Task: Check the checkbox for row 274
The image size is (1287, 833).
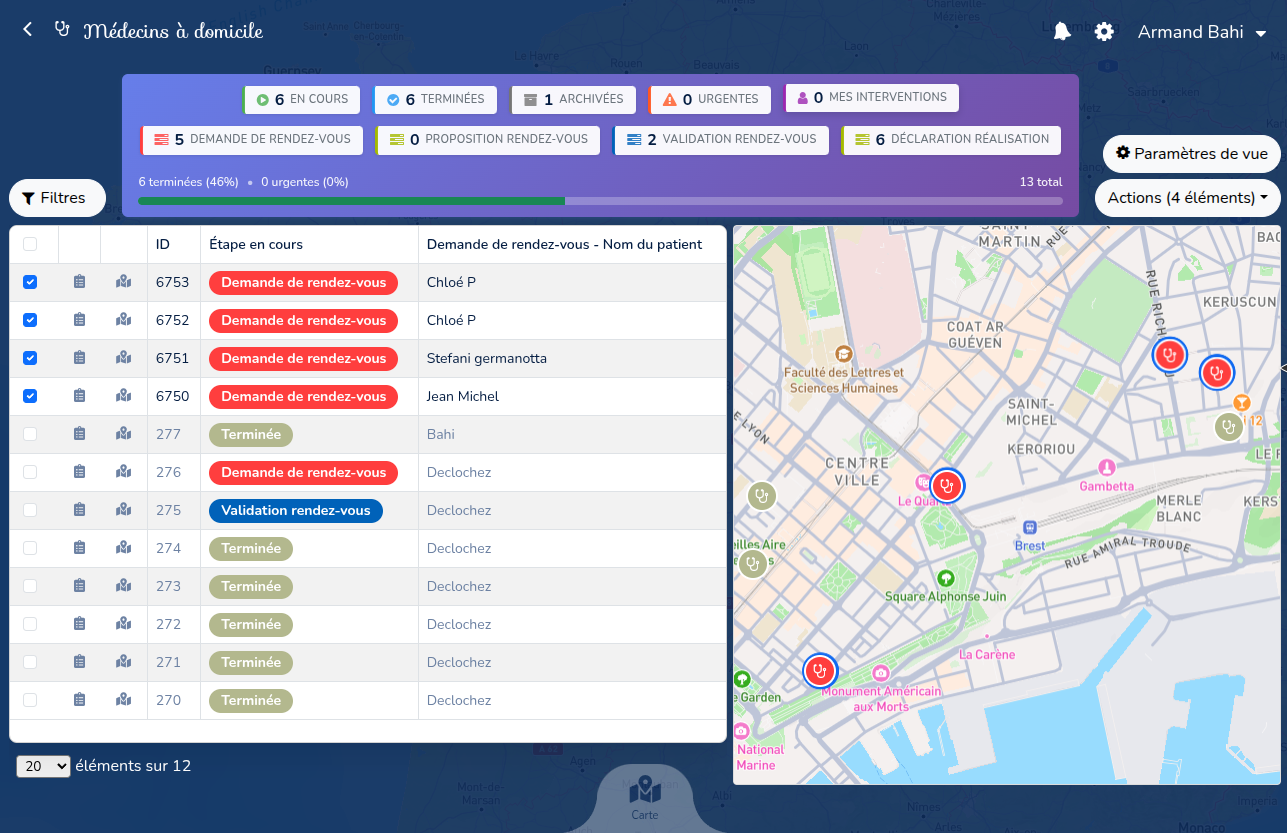Action: pyautogui.click(x=30, y=548)
